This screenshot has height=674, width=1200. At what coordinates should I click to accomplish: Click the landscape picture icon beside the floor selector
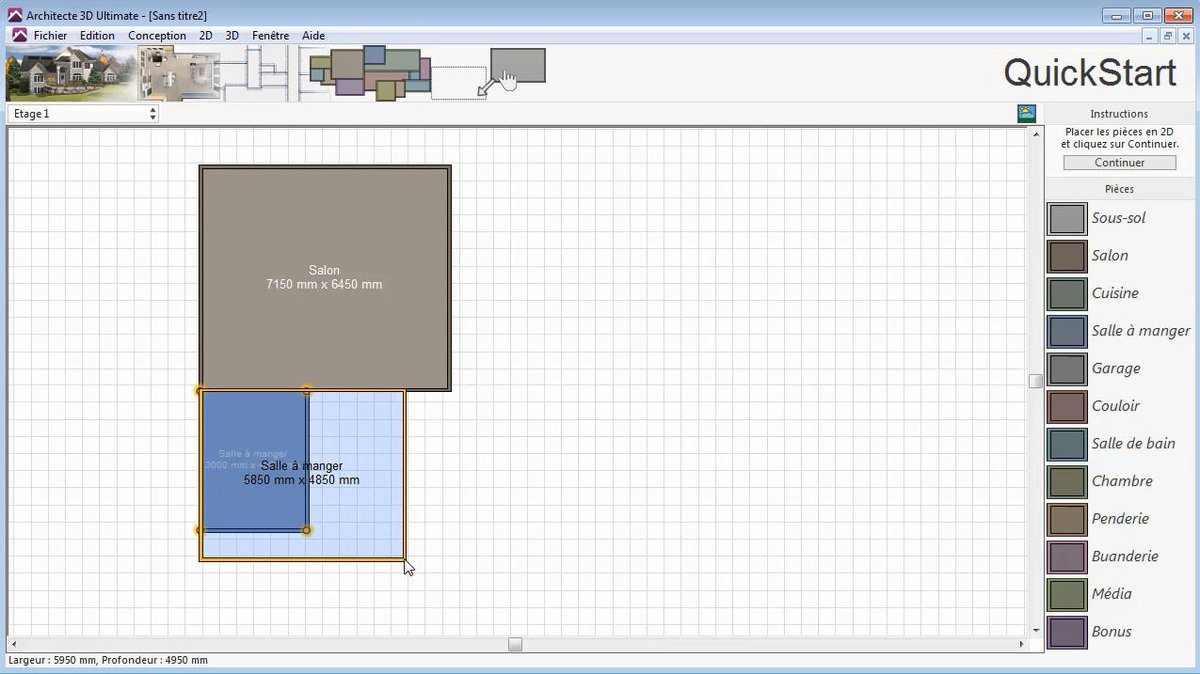(x=1026, y=113)
